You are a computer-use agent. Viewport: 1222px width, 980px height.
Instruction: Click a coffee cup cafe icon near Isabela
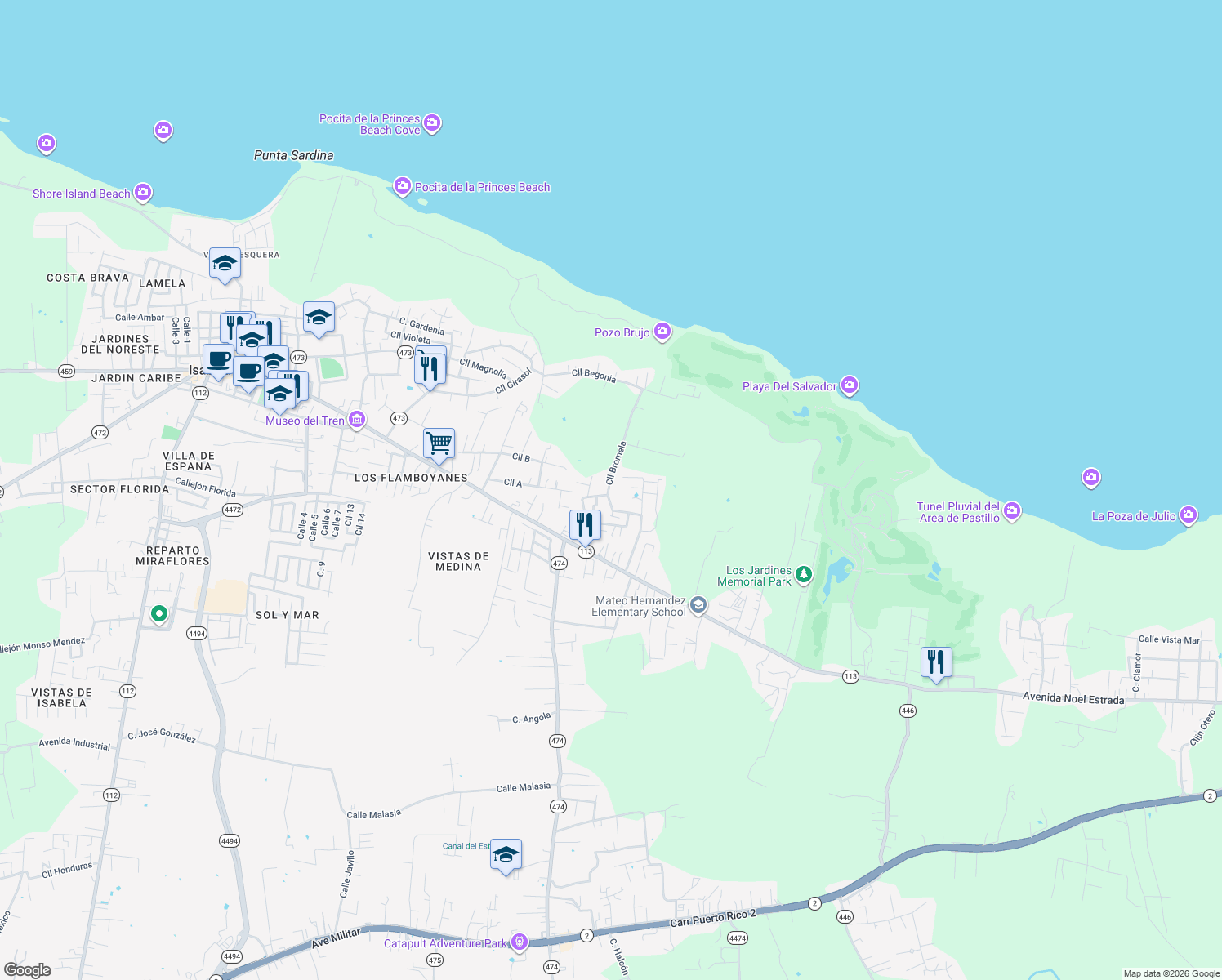pos(217,360)
